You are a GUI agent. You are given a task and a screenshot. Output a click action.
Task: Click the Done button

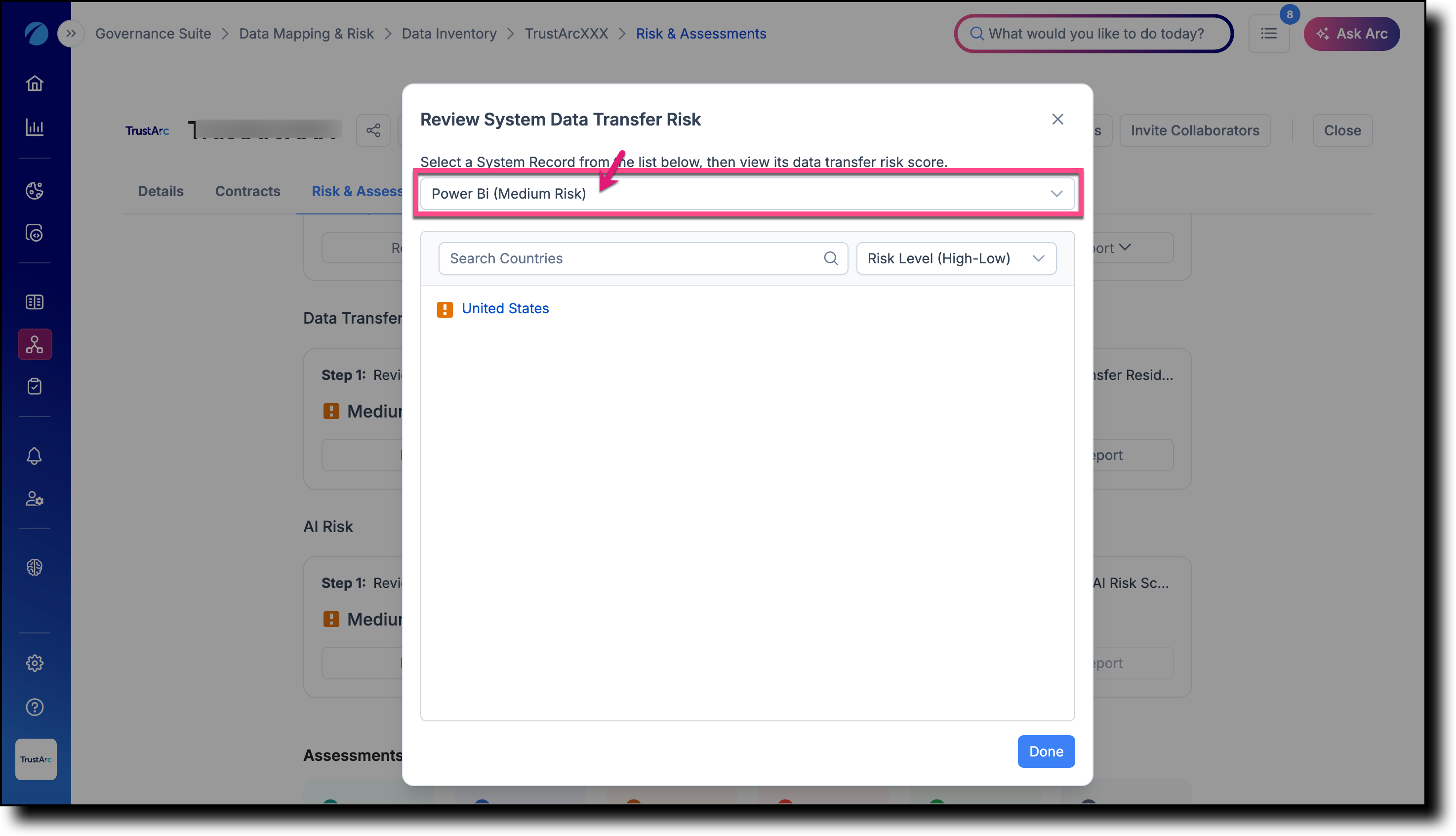pyautogui.click(x=1046, y=751)
